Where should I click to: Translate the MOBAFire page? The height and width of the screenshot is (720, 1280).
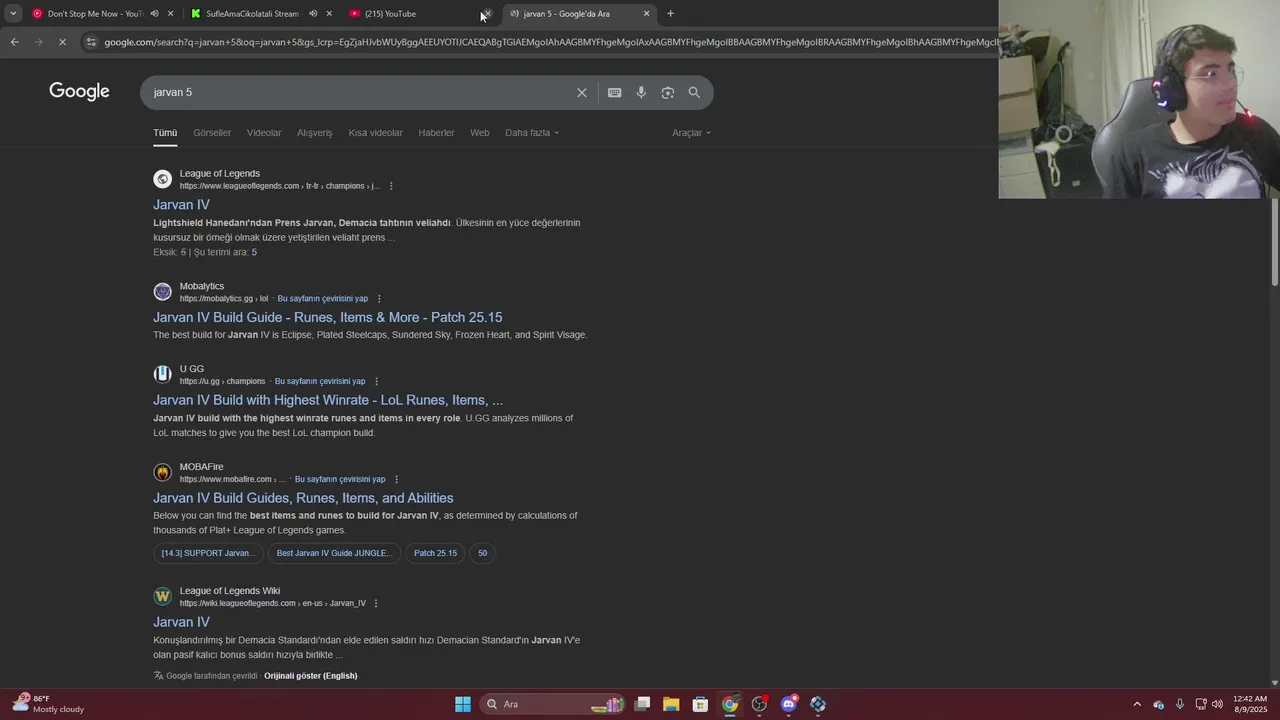click(340, 479)
